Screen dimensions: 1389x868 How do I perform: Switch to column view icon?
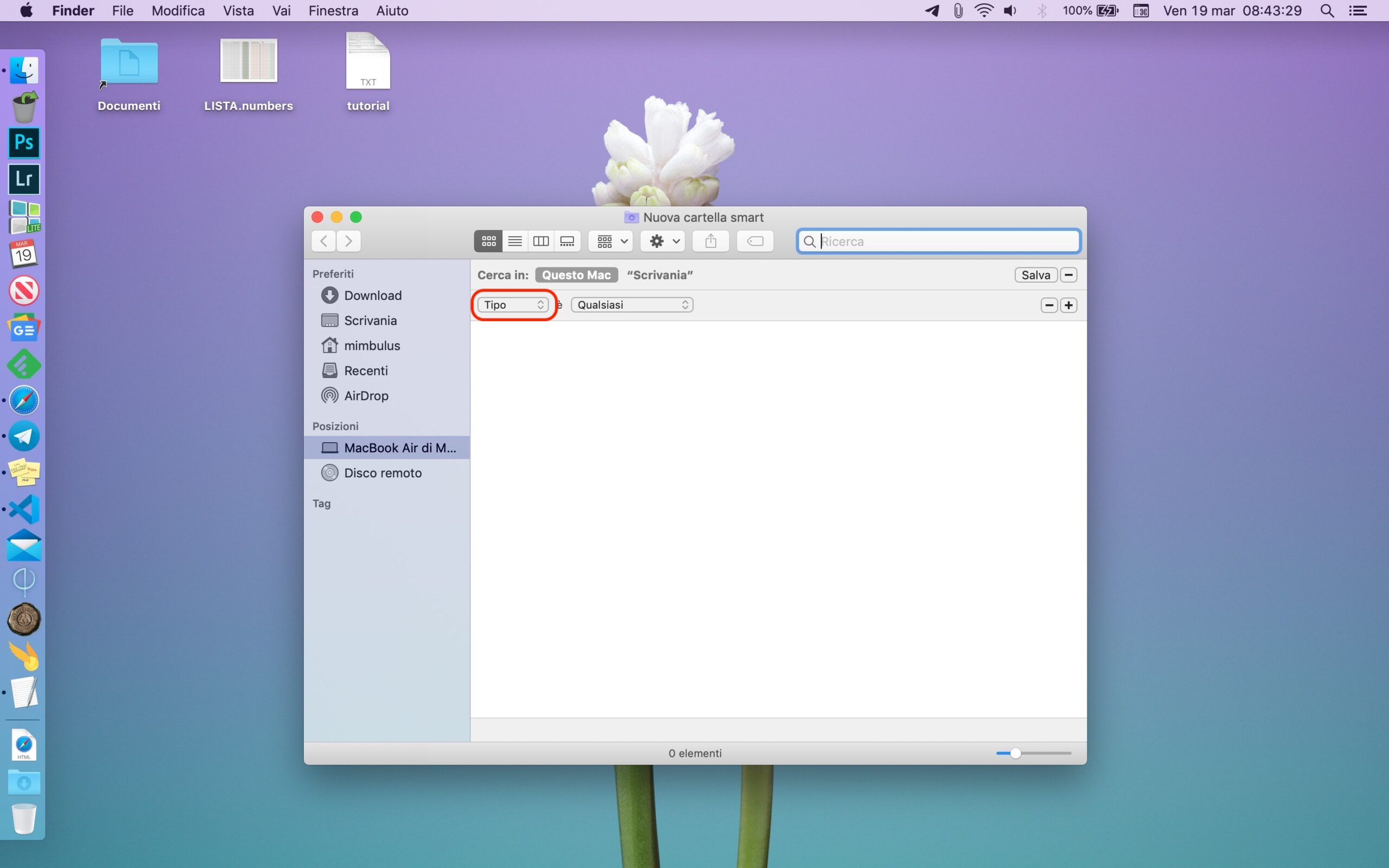tap(540, 241)
